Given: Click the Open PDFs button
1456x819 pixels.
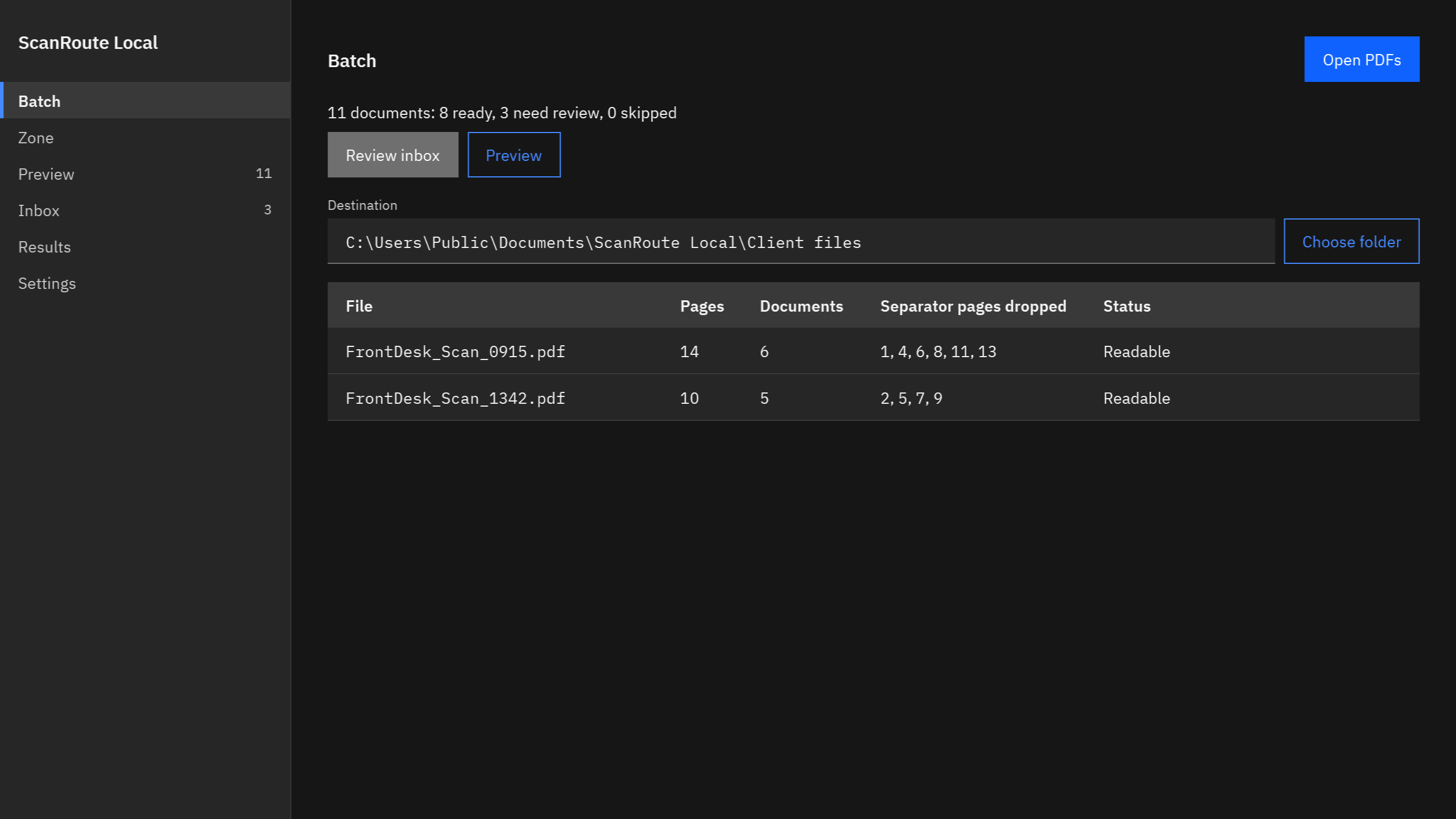Looking at the screenshot, I should [1362, 59].
